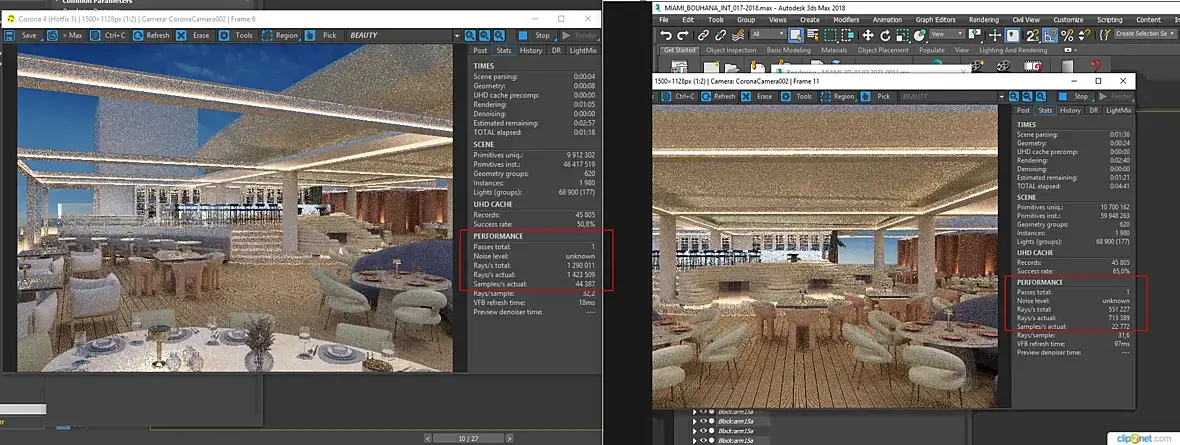Viewport: 1180px width, 445px height.
Task: Stop rendering in left Corona VFB
Action: 536,35
